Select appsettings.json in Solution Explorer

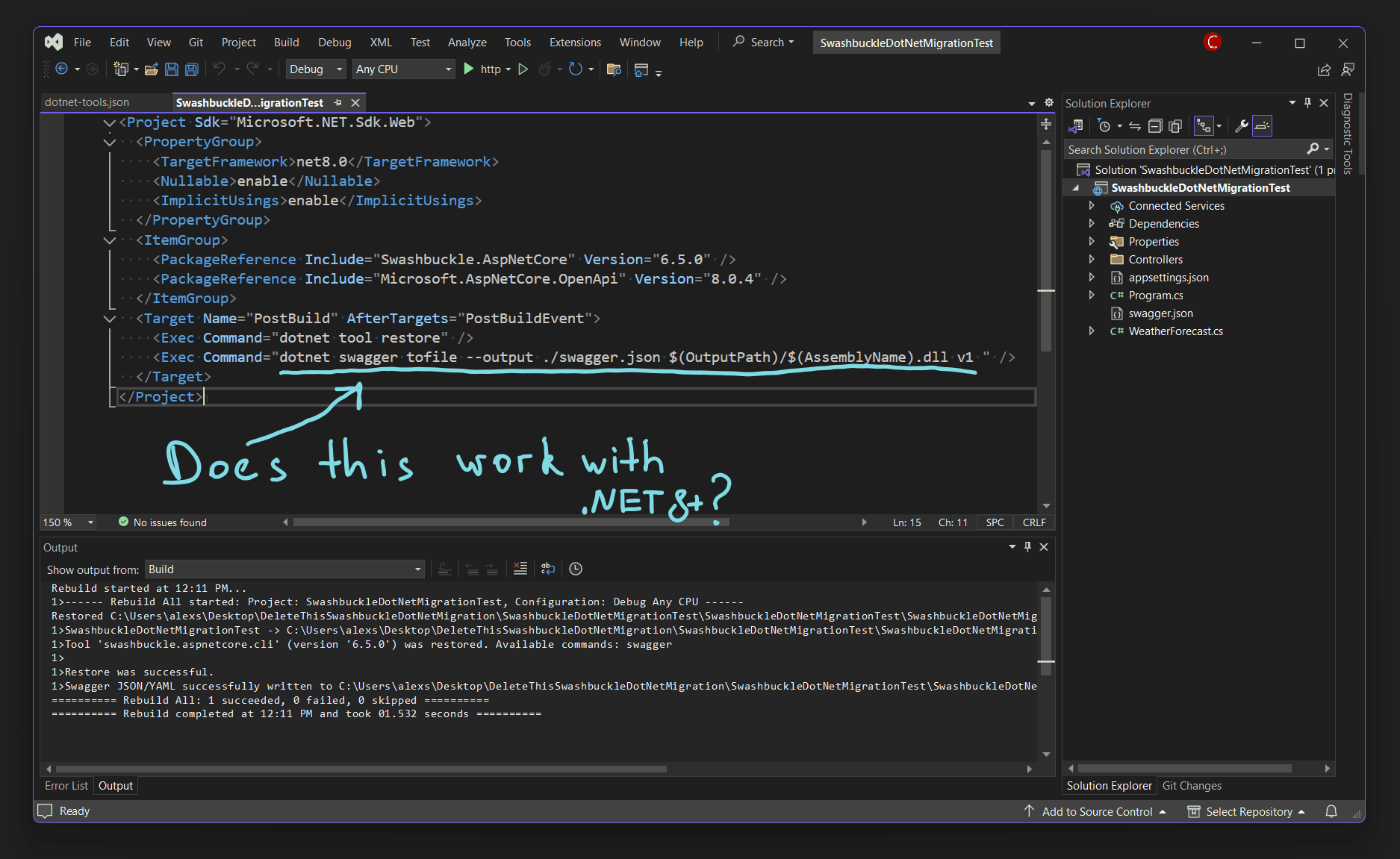[1168, 278]
